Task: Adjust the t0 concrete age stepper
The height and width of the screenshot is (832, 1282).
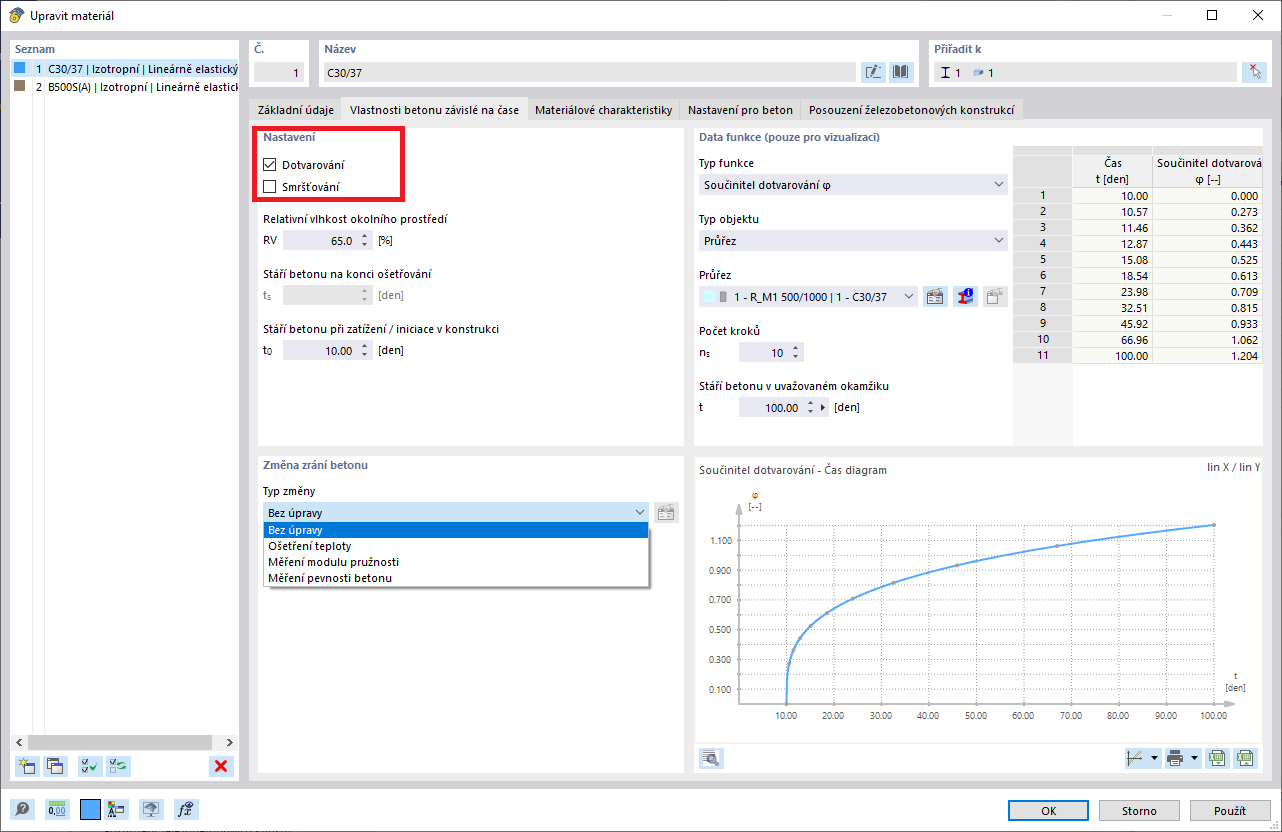Action: click(365, 350)
